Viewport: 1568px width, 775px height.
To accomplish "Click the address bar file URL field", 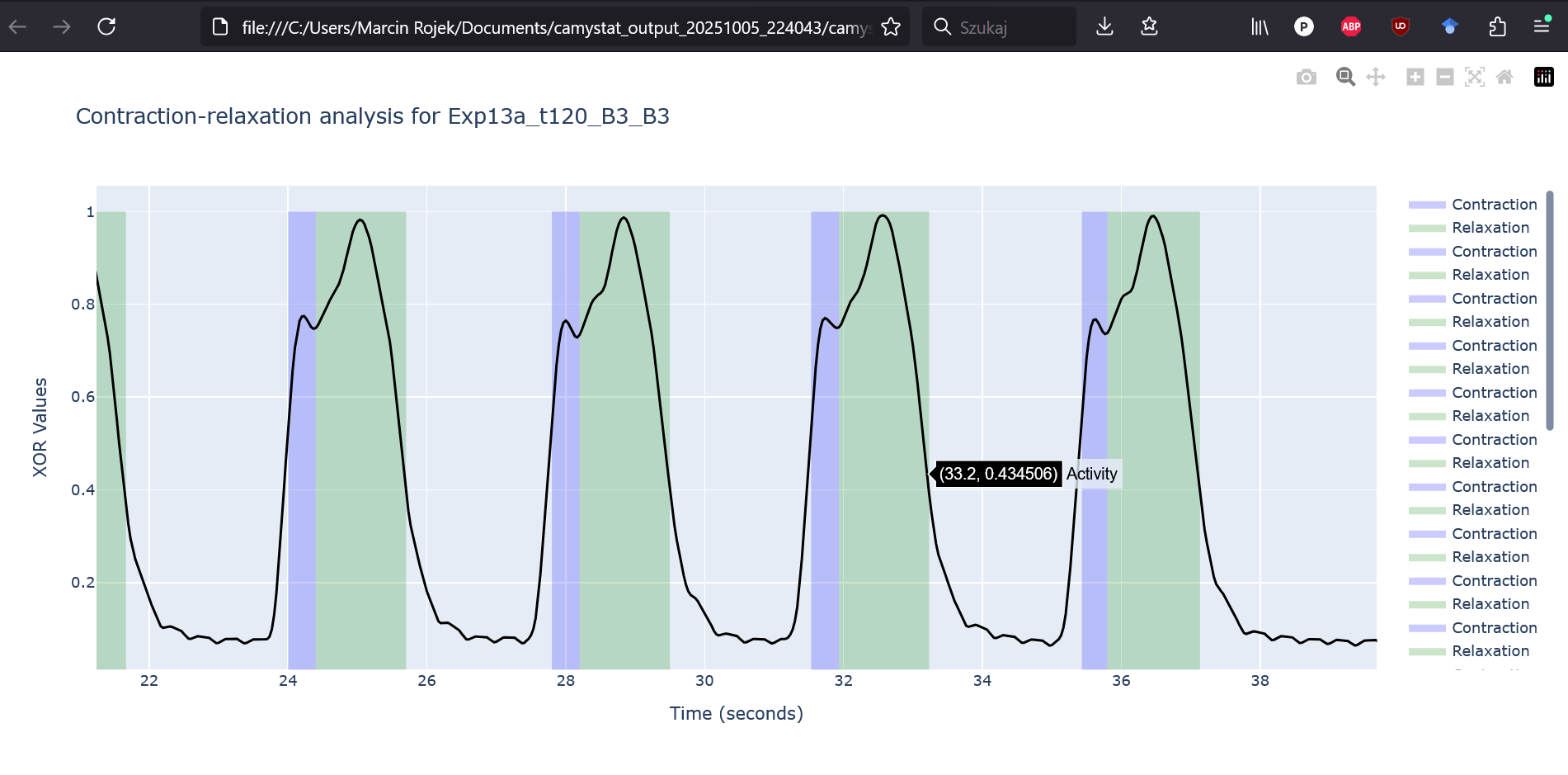I will [x=555, y=27].
